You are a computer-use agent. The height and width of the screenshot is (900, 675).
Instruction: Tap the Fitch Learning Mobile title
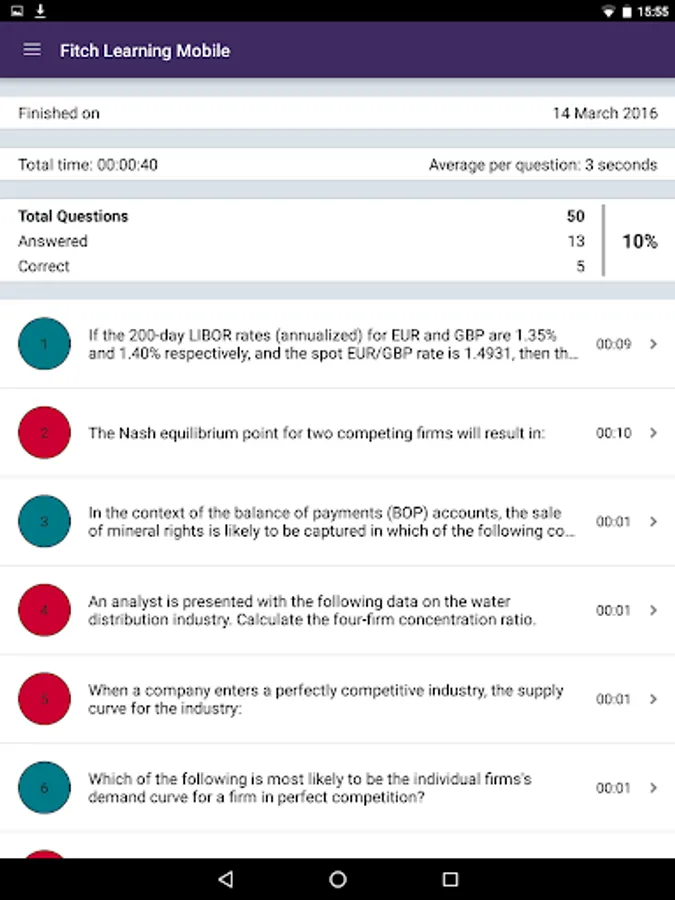145,51
